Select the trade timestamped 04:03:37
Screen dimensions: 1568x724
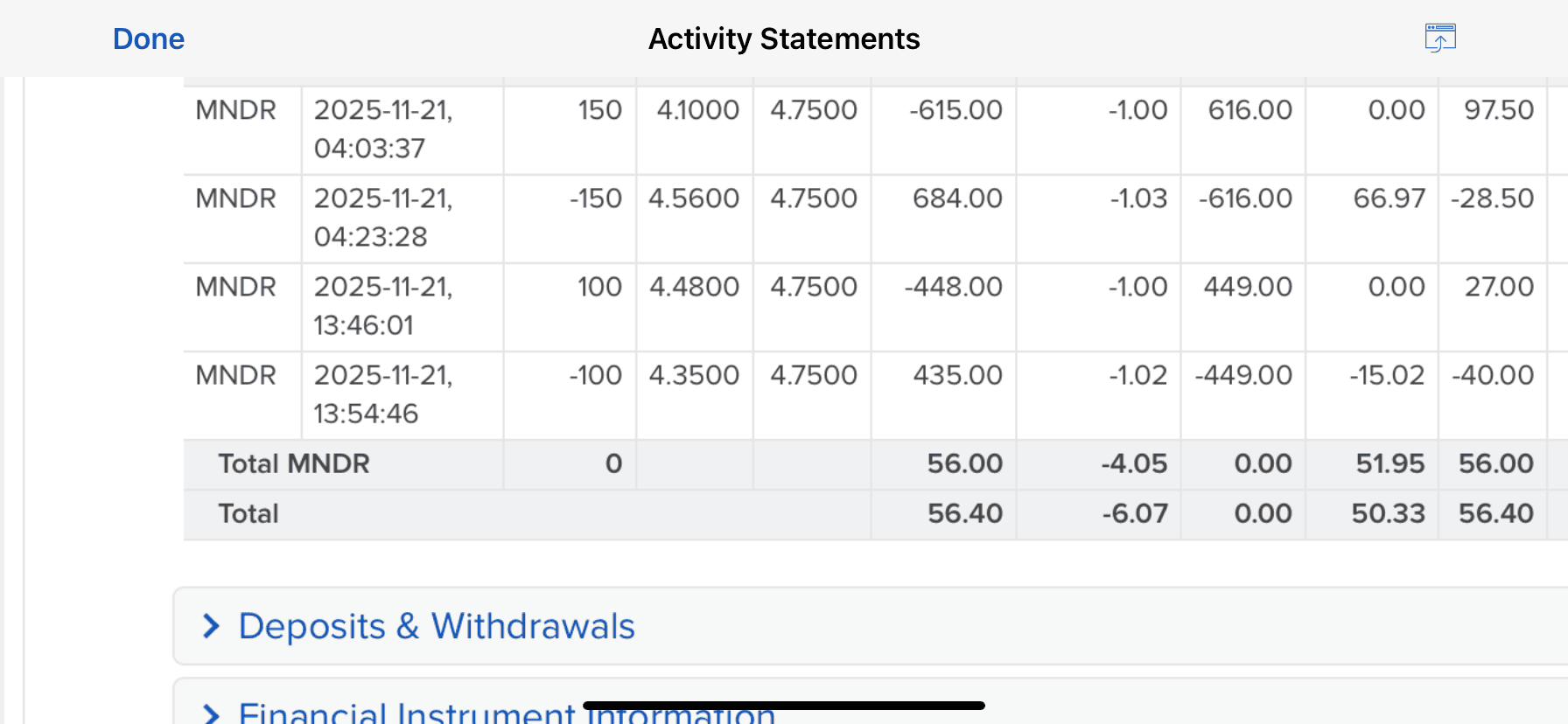click(x=383, y=129)
